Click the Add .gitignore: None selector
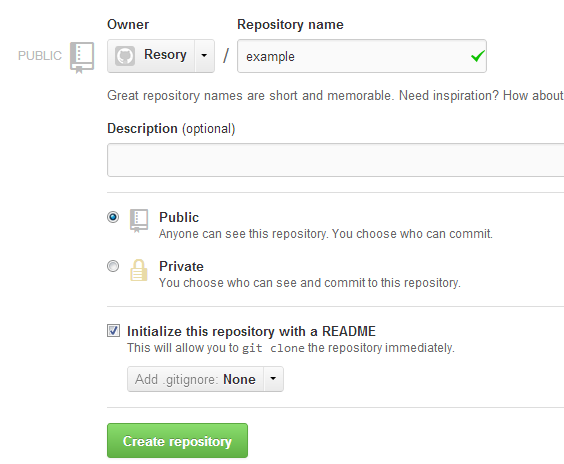Image resolution: width=564 pixels, height=464 pixels. click(205, 379)
